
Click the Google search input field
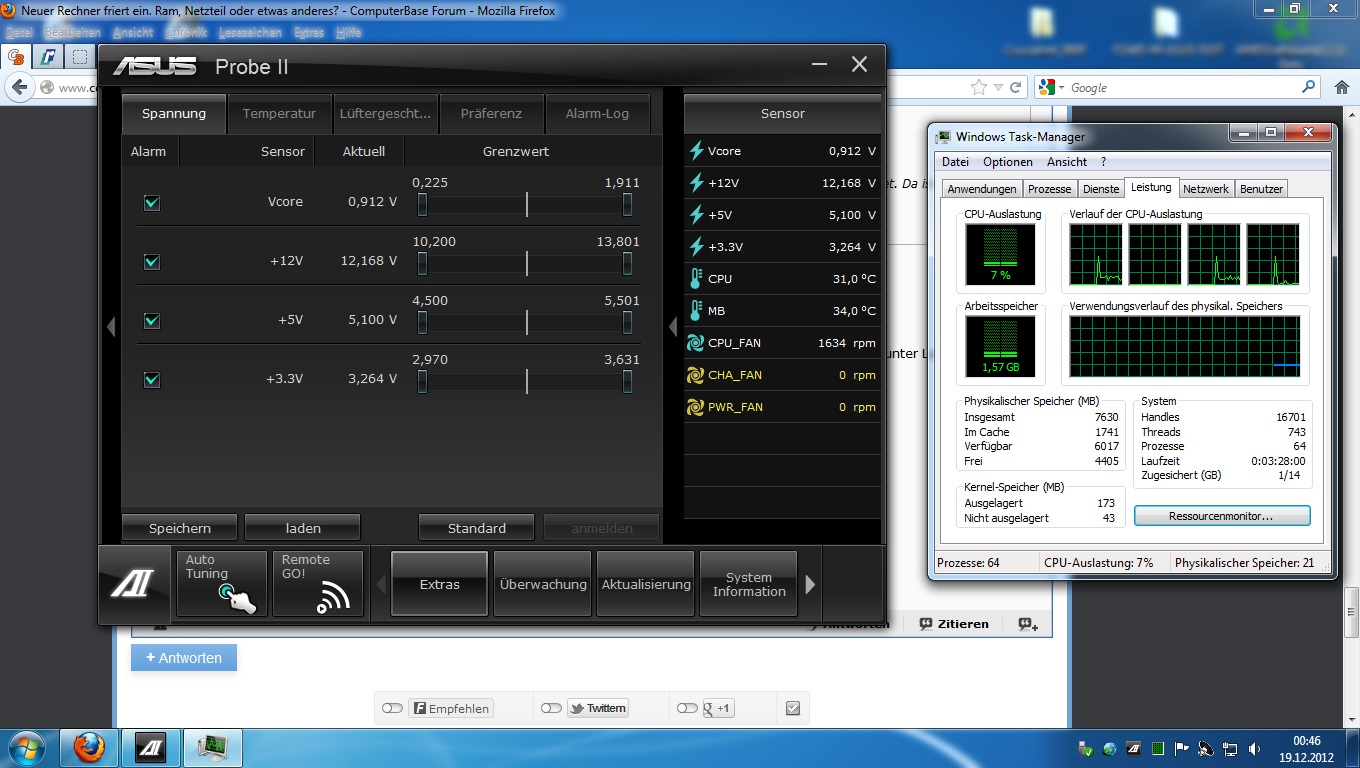pyautogui.click(x=1182, y=88)
